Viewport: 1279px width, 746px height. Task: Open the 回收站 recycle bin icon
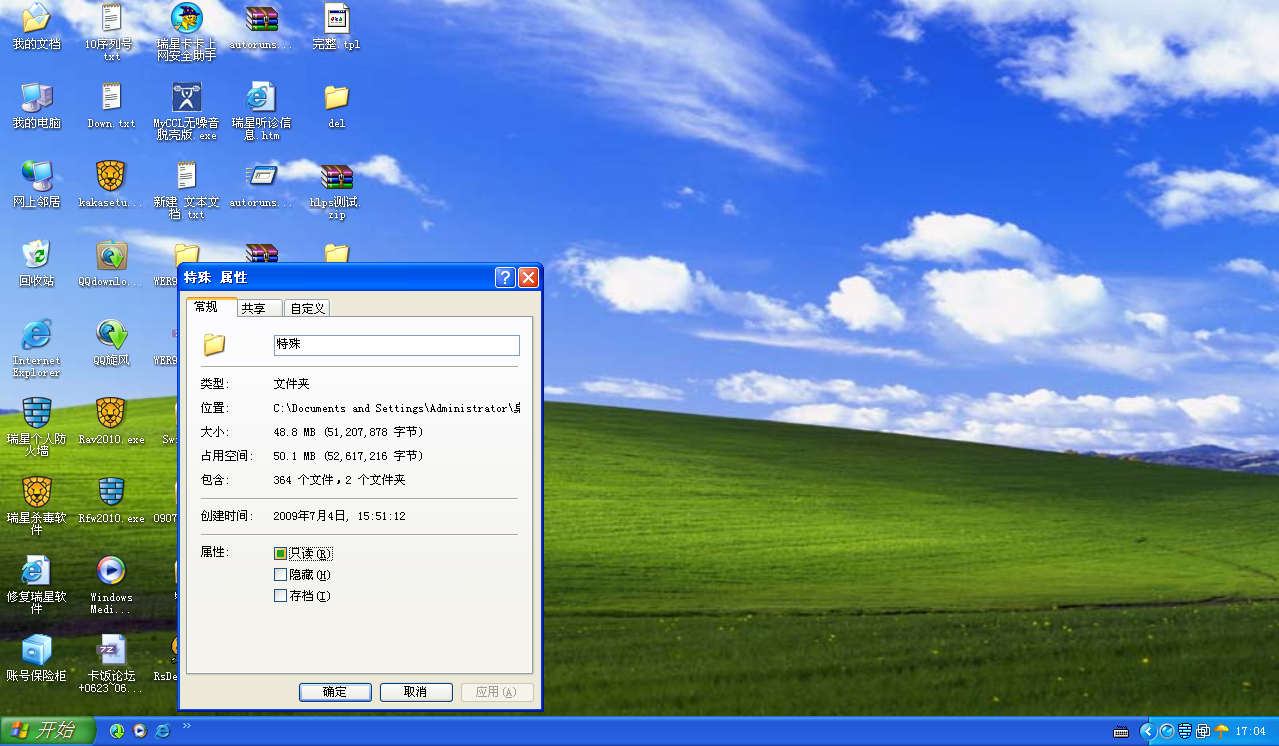(x=36, y=257)
